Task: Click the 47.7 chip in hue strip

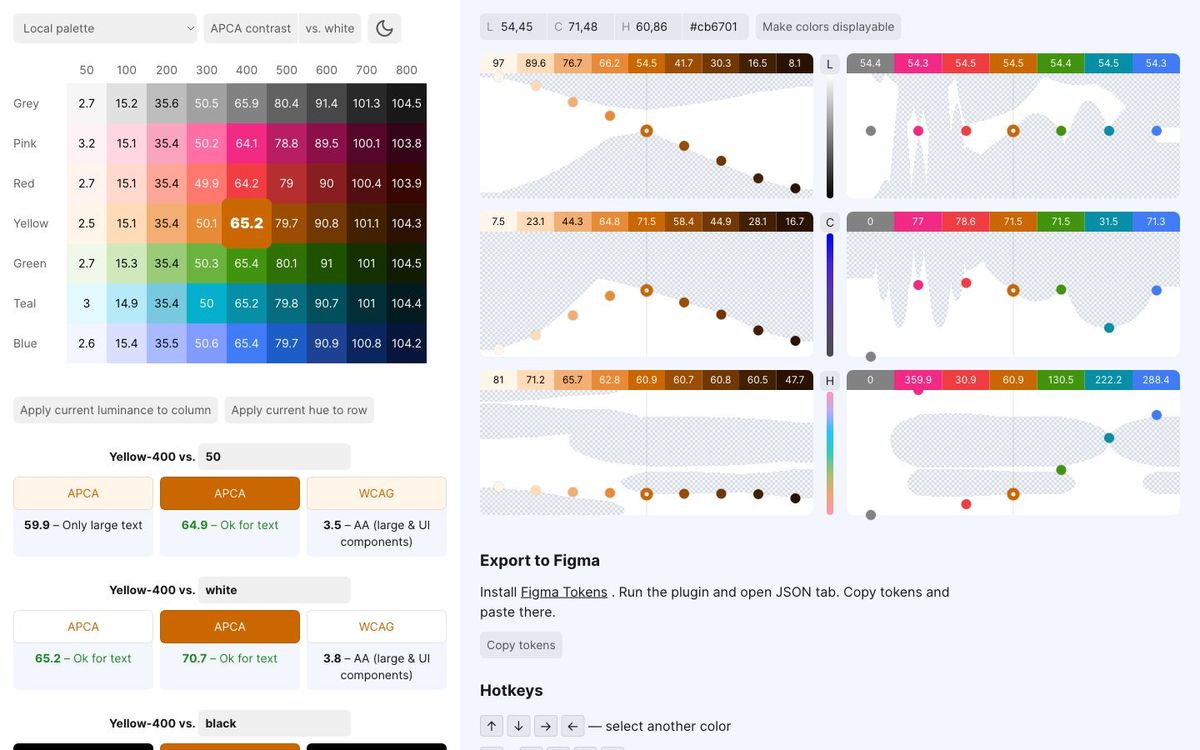Action: [x=795, y=380]
